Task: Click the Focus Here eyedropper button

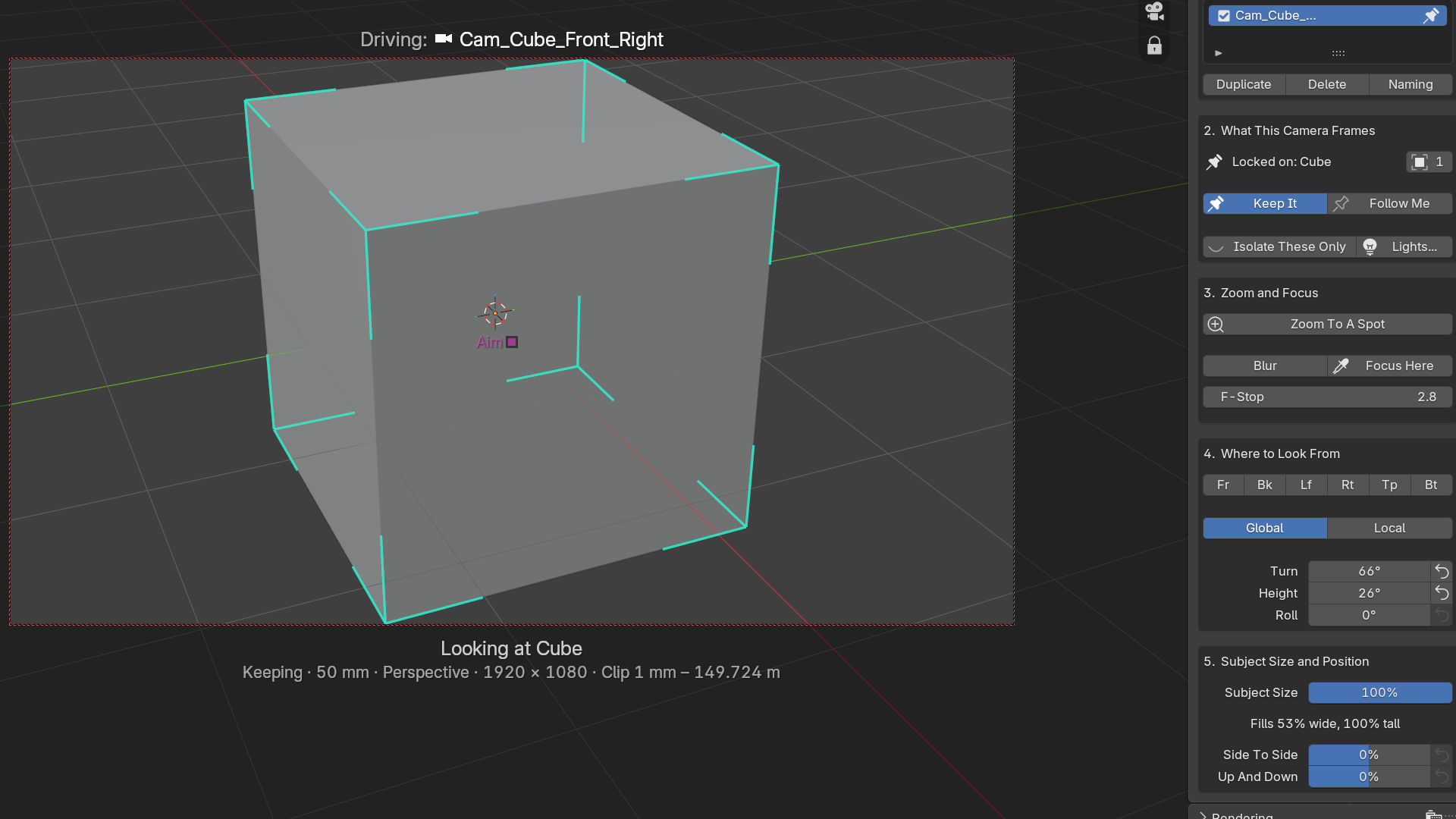Action: [1390, 366]
